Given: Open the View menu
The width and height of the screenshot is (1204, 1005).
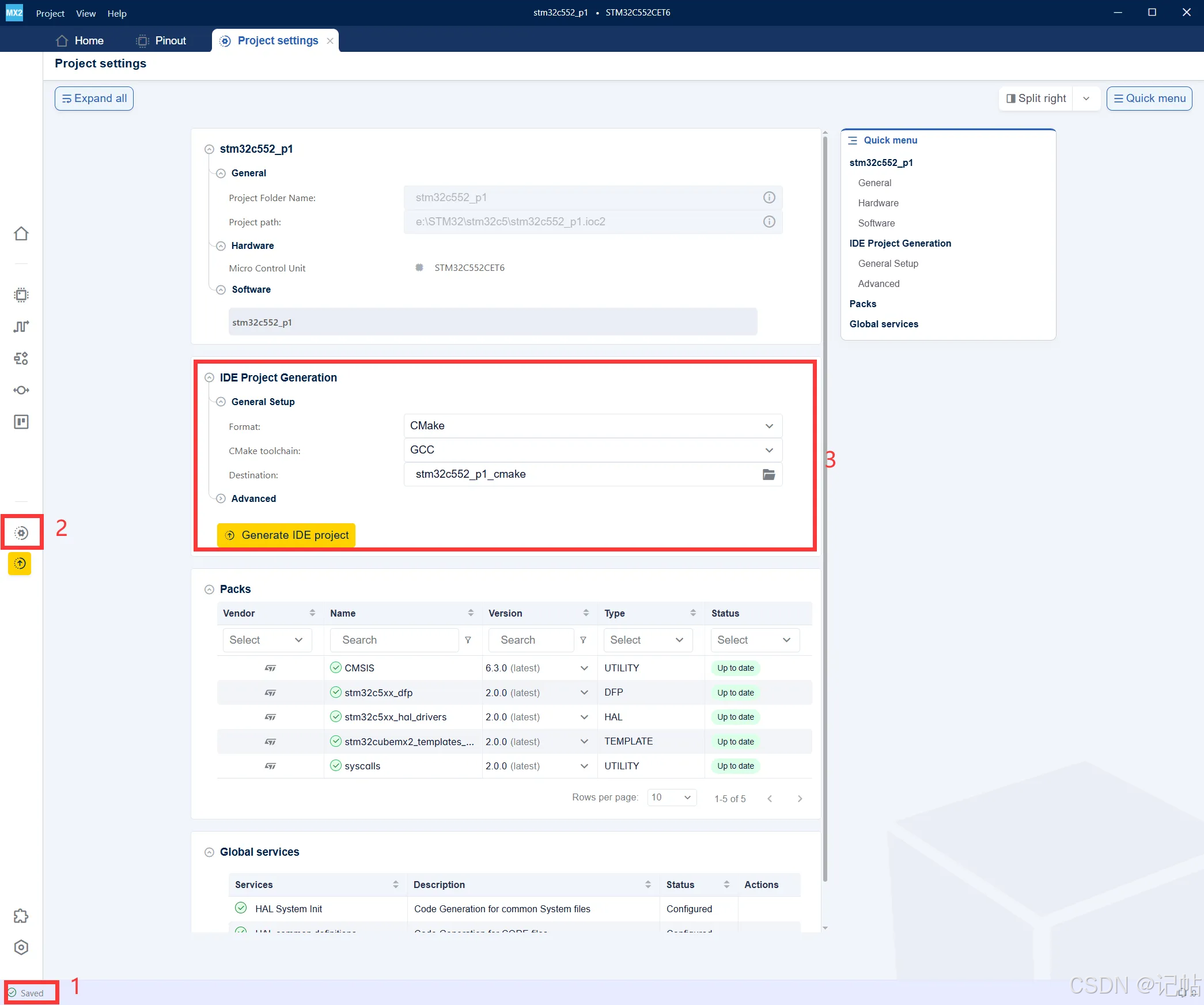Looking at the screenshot, I should 86,13.
